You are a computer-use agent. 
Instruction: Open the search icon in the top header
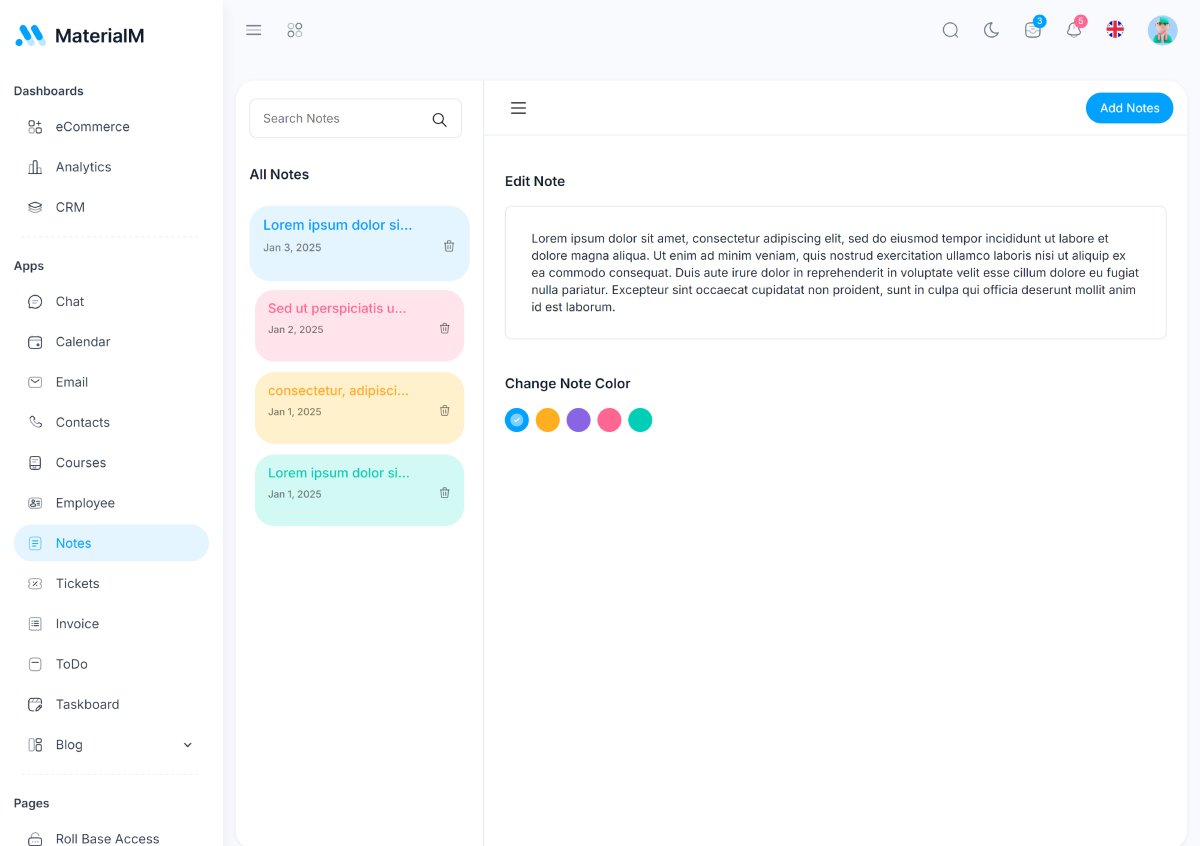coord(949,30)
